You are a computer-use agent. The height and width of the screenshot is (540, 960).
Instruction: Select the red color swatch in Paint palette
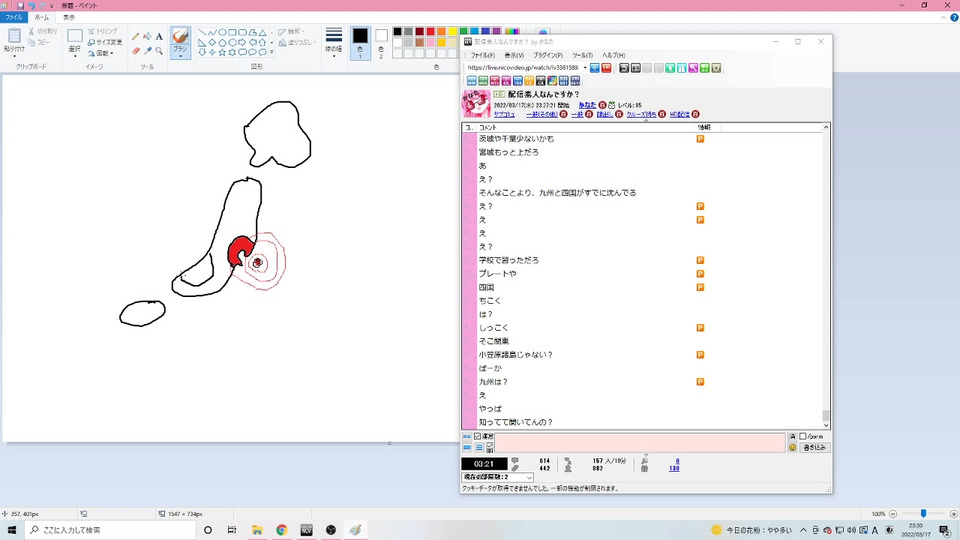430,31
